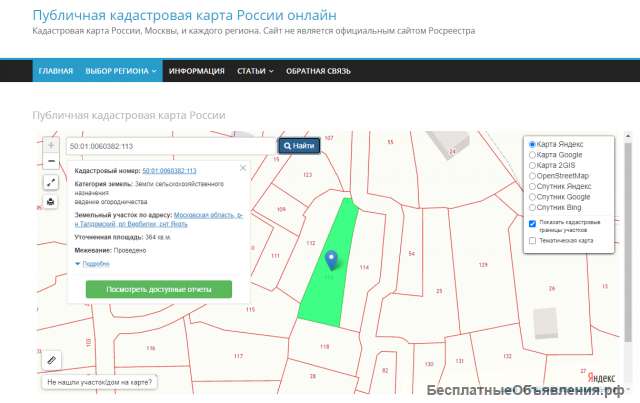Viewport: 640px width, 403px height.
Task: Click parcel labeled 118 on map
Action: pyautogui.click(x=324, y=347)
